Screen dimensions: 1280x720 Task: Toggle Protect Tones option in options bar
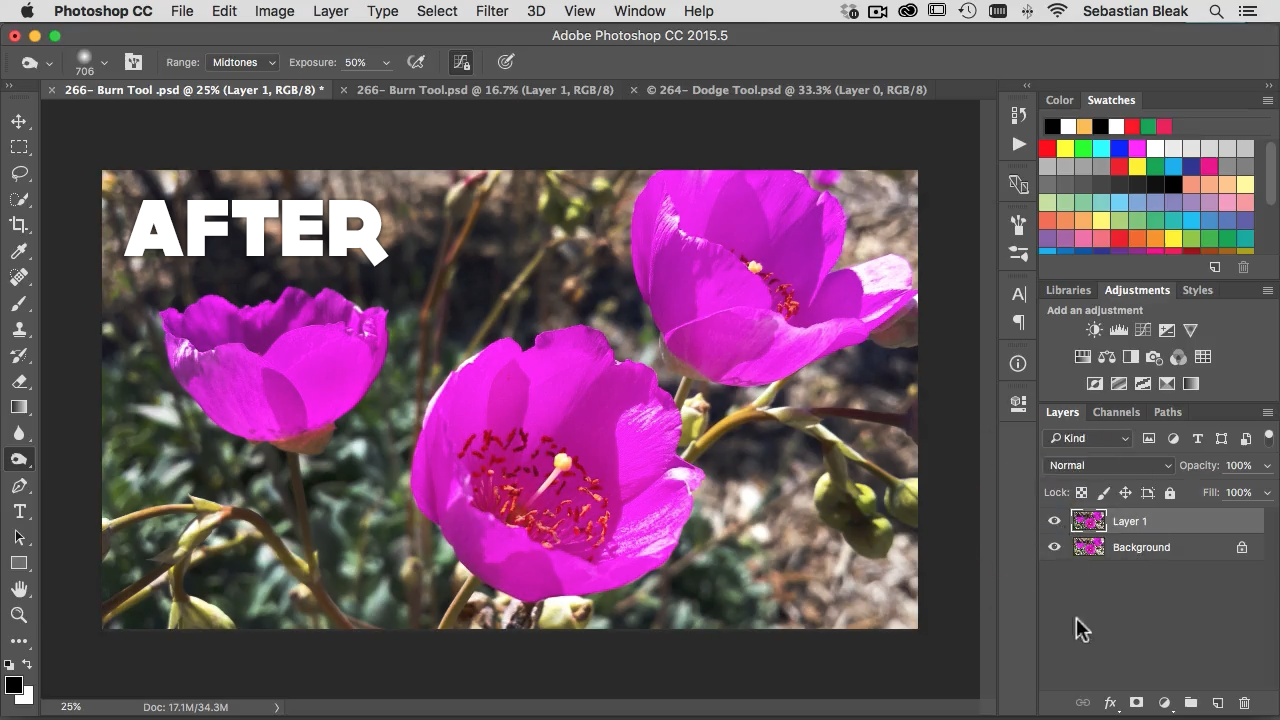tap(461, 62)
